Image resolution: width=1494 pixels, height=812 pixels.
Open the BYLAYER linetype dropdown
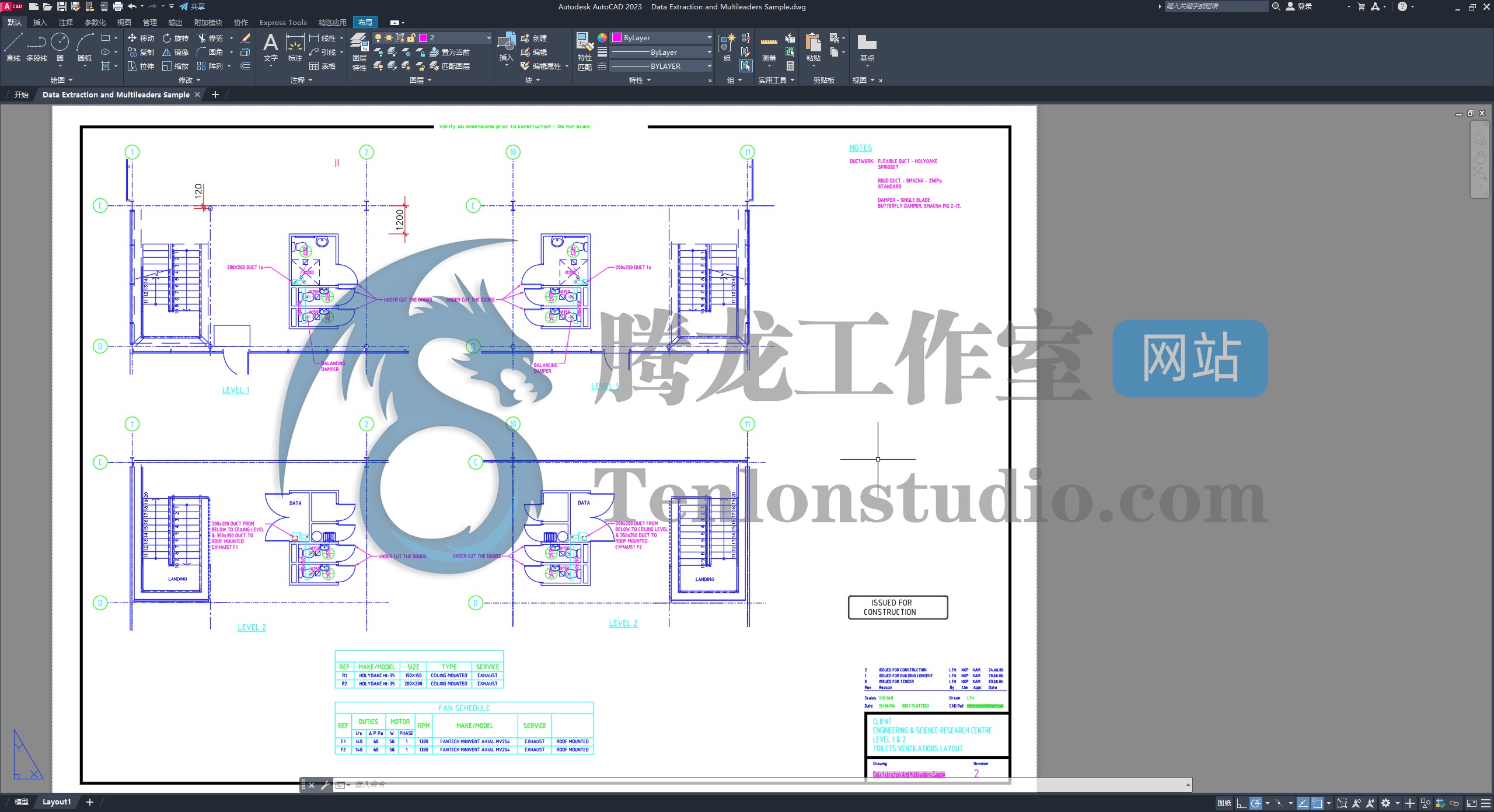pos(661,66)
